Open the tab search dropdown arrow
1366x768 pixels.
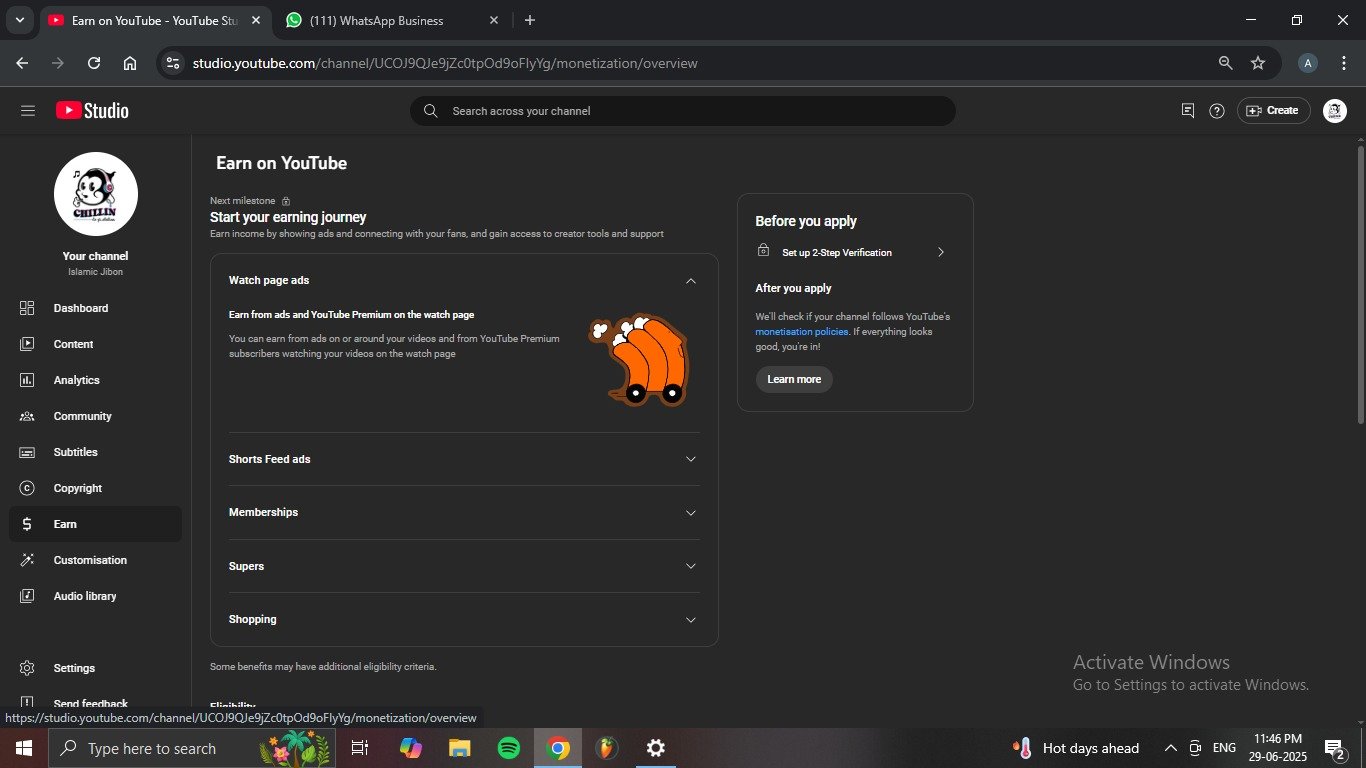coord(19,20)
